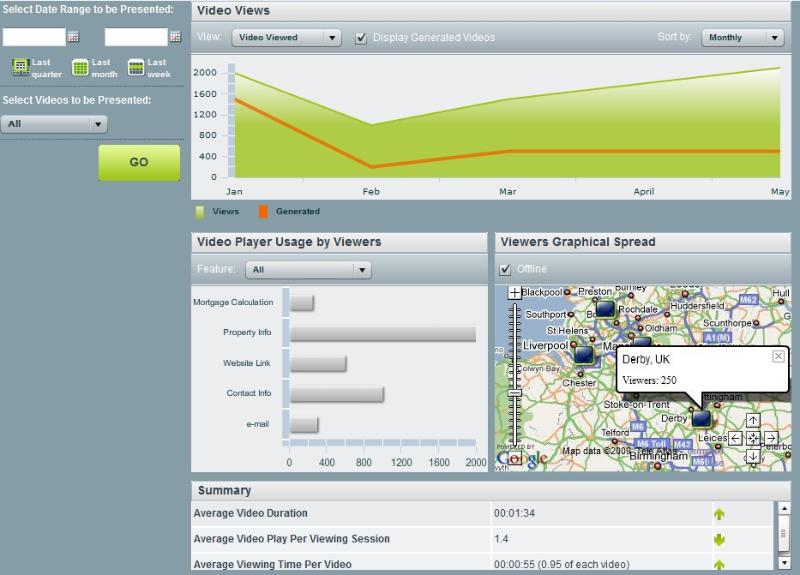
Task: Click the 'Views' legend label
Action: [x=226, y=211]
